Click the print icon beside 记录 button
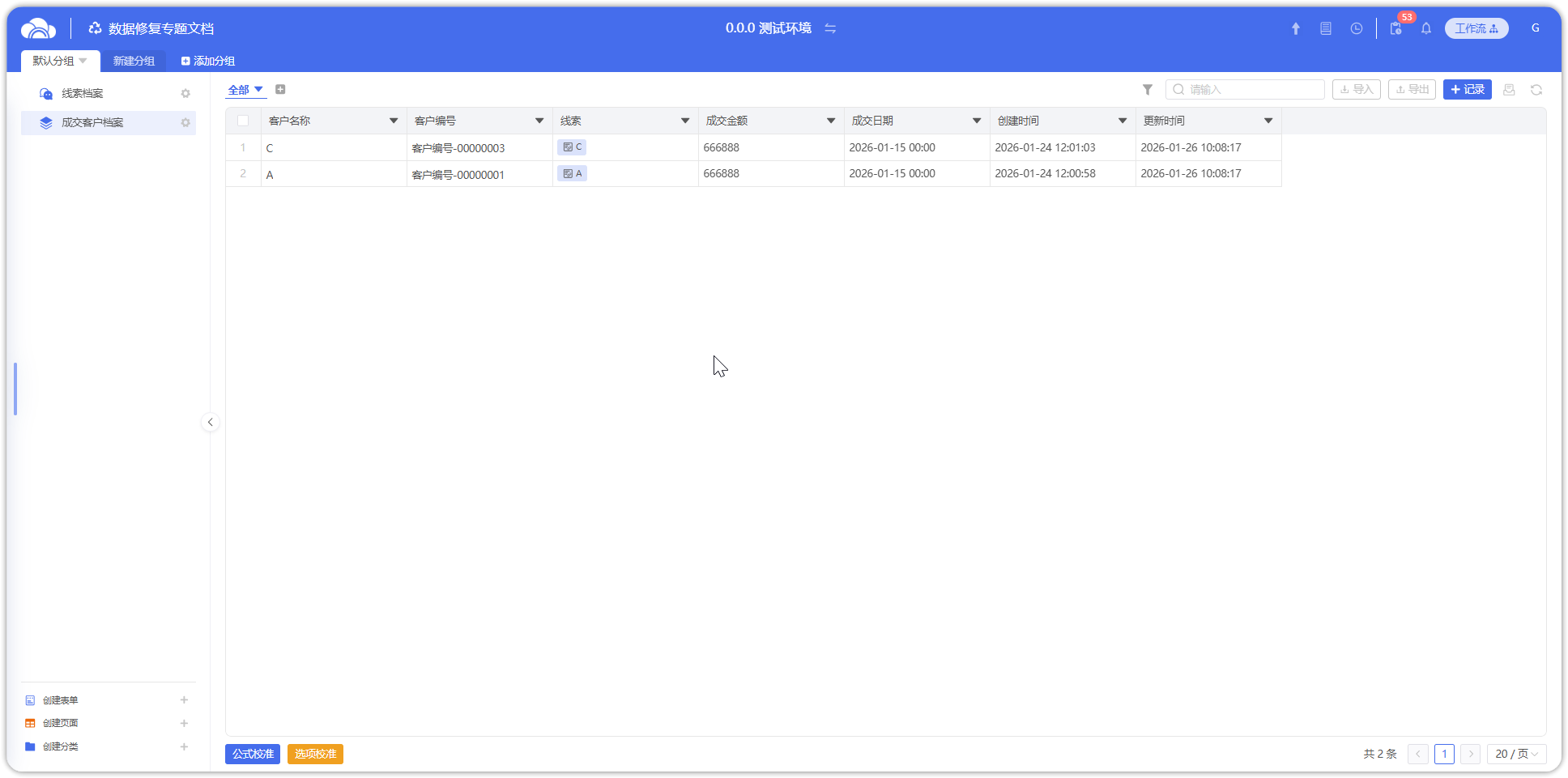 1508,90
